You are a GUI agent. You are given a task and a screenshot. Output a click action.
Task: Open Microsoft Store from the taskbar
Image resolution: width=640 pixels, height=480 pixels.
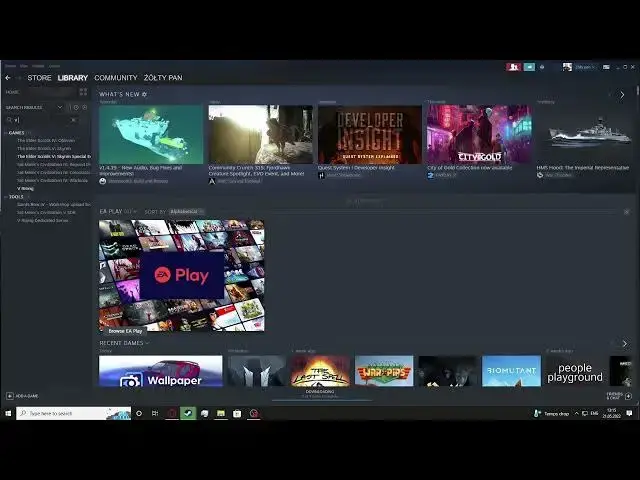tap(237, 413)
